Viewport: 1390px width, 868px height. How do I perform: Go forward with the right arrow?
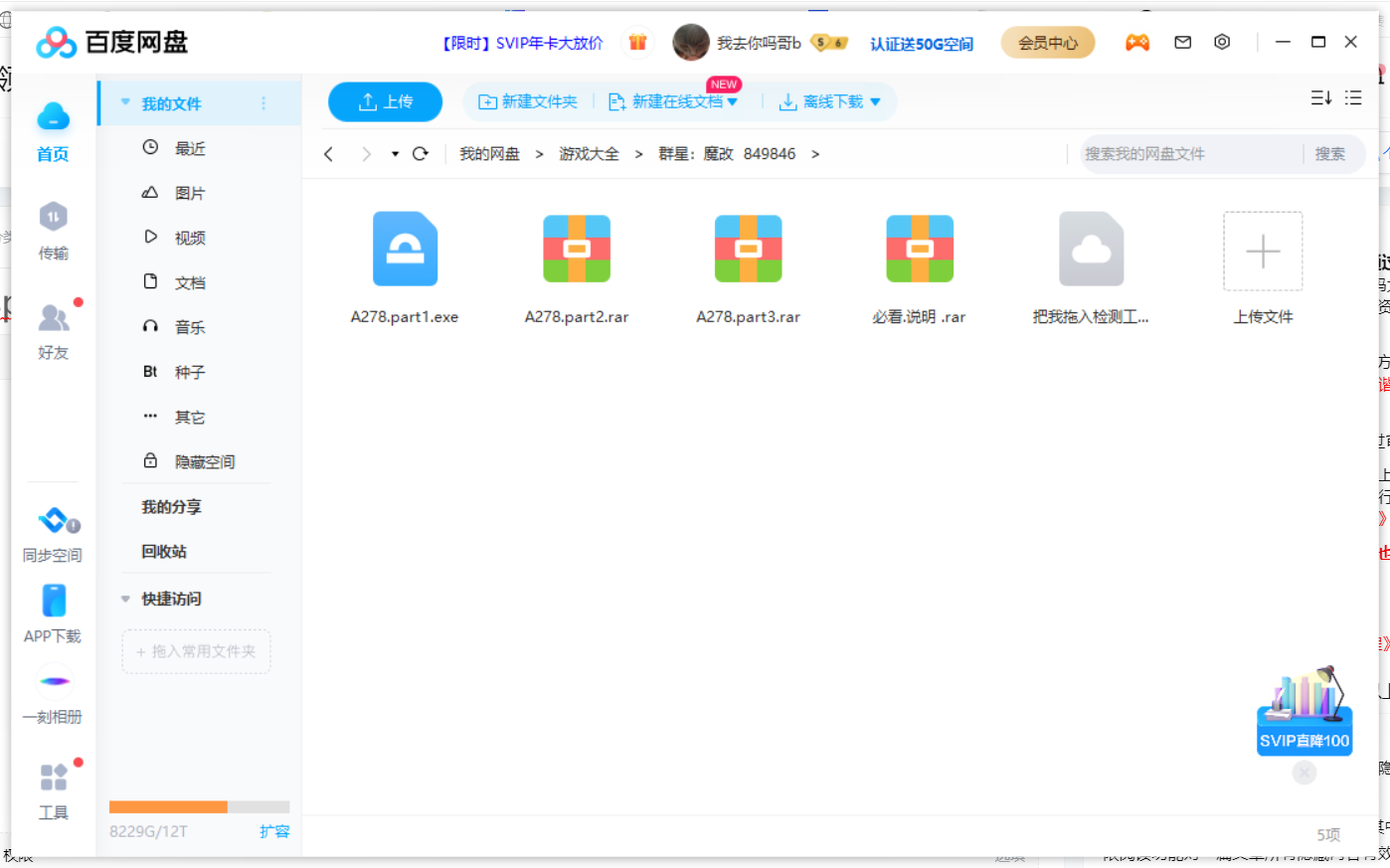point(366,154)
